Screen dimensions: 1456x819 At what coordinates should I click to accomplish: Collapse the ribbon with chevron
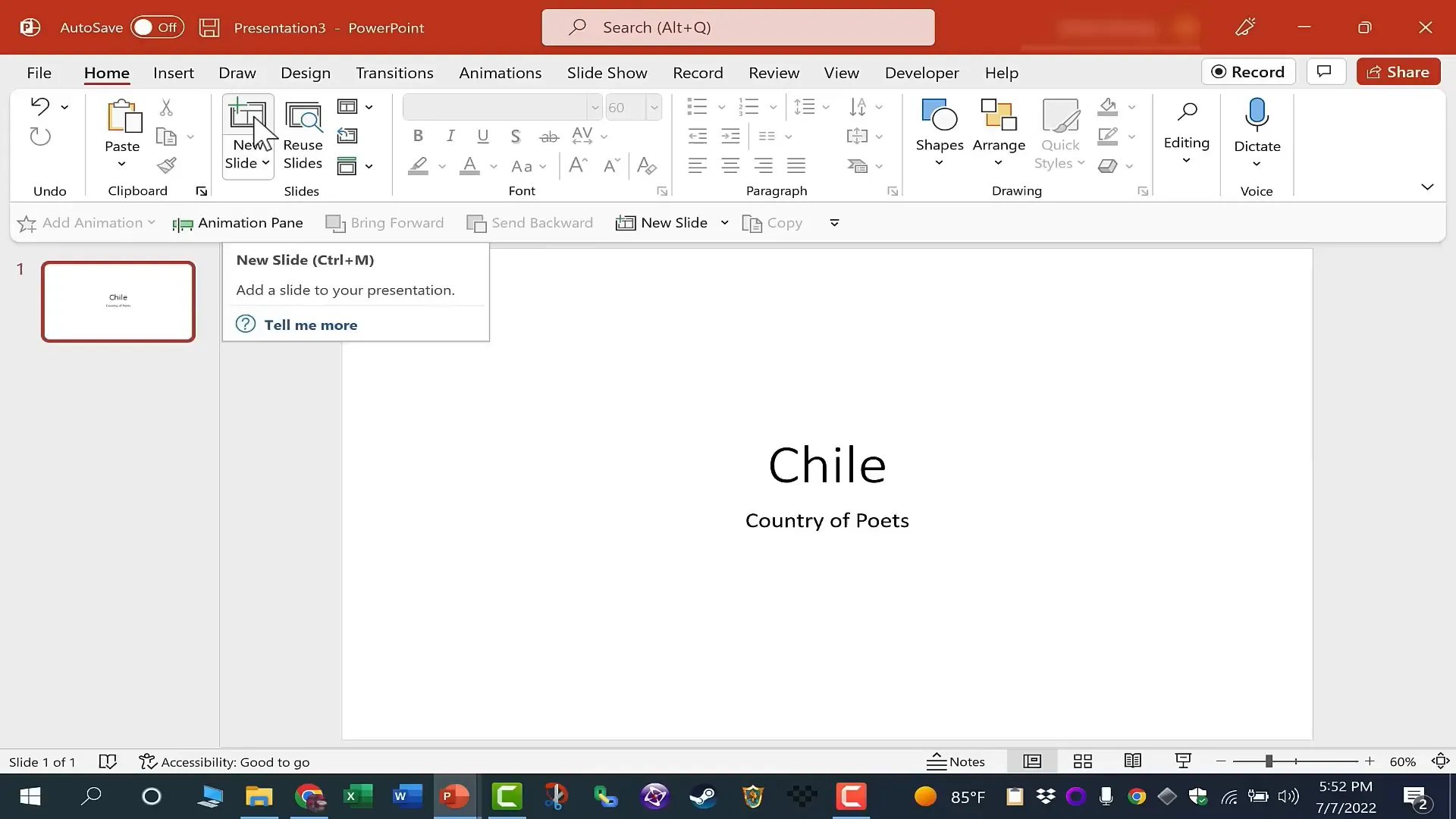[x=1427, y=187]
